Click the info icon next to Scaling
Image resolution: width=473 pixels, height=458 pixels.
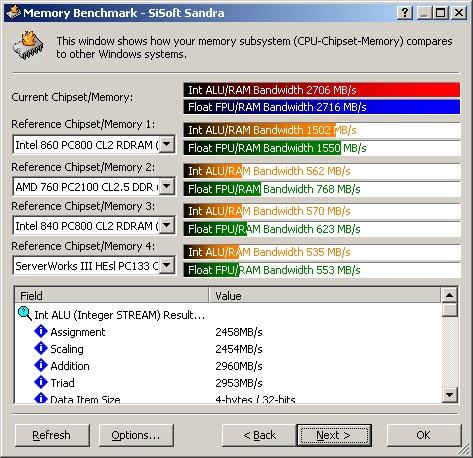(41, 348)
